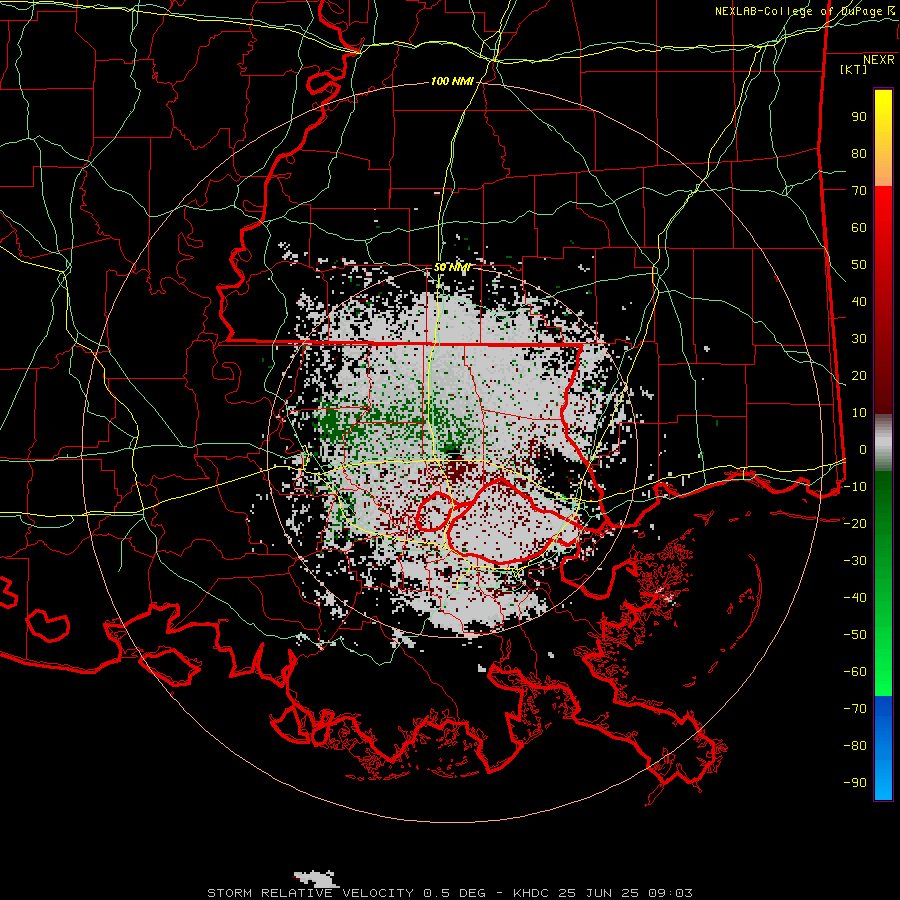Viewport: 900px width, 900px height.
Task: Click the 20 value on the velocity scale
Action: 859,375
